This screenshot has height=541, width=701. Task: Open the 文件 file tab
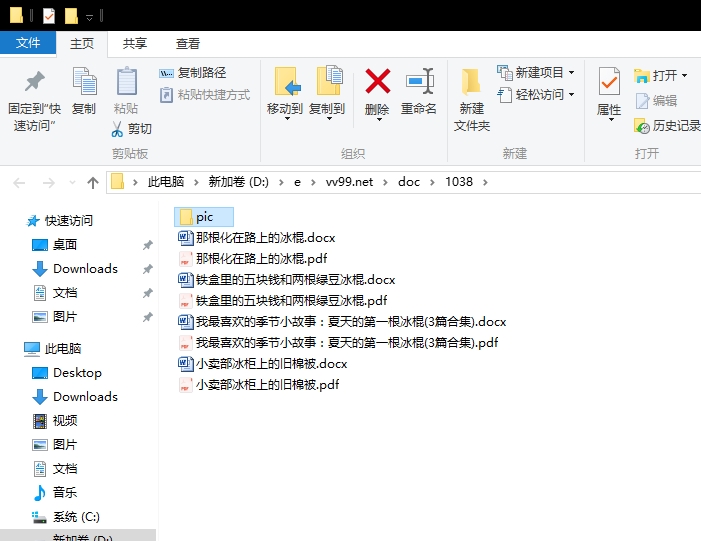[x=28, y=43]
